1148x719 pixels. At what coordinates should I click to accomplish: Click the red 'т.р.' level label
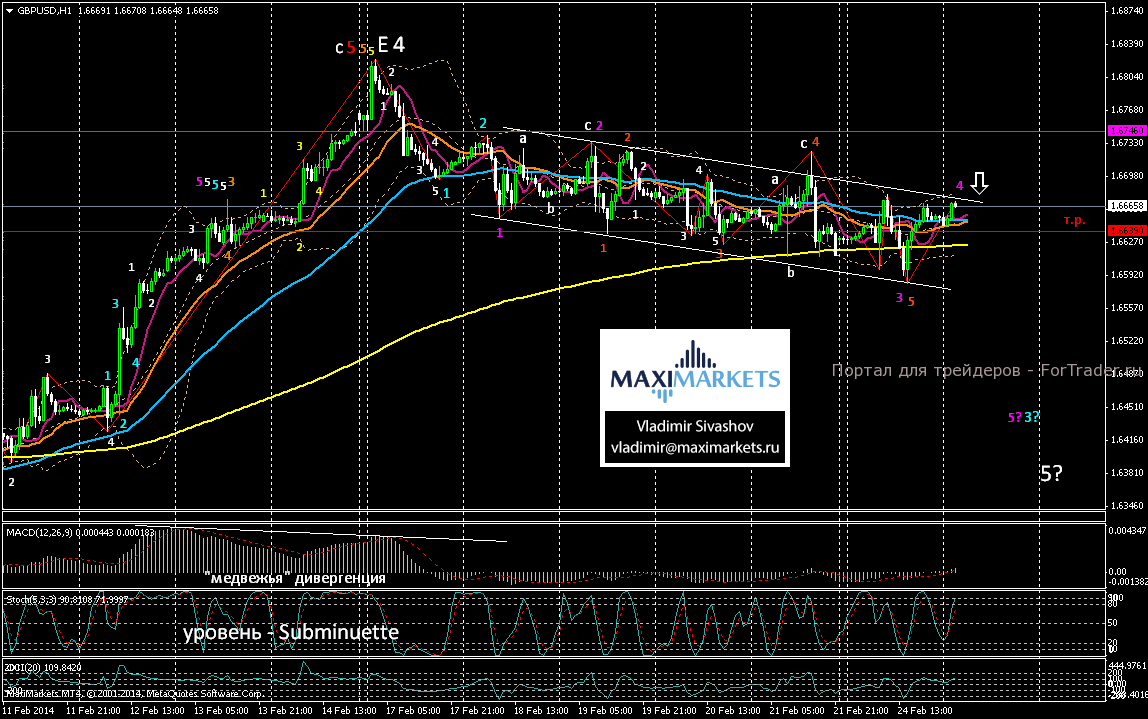[1075, 220]
